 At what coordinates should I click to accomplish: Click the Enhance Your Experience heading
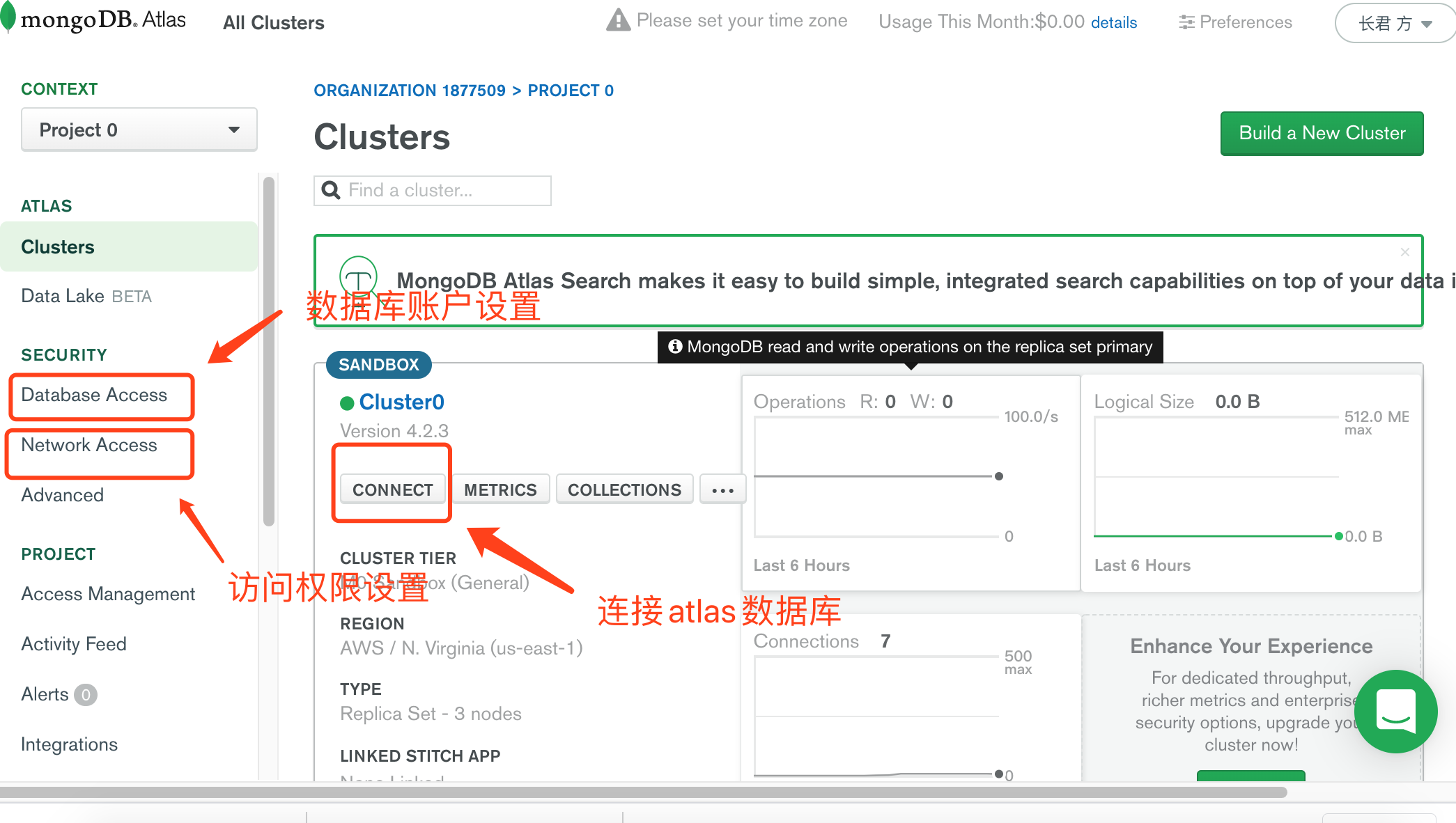[x=1251, y=646]
